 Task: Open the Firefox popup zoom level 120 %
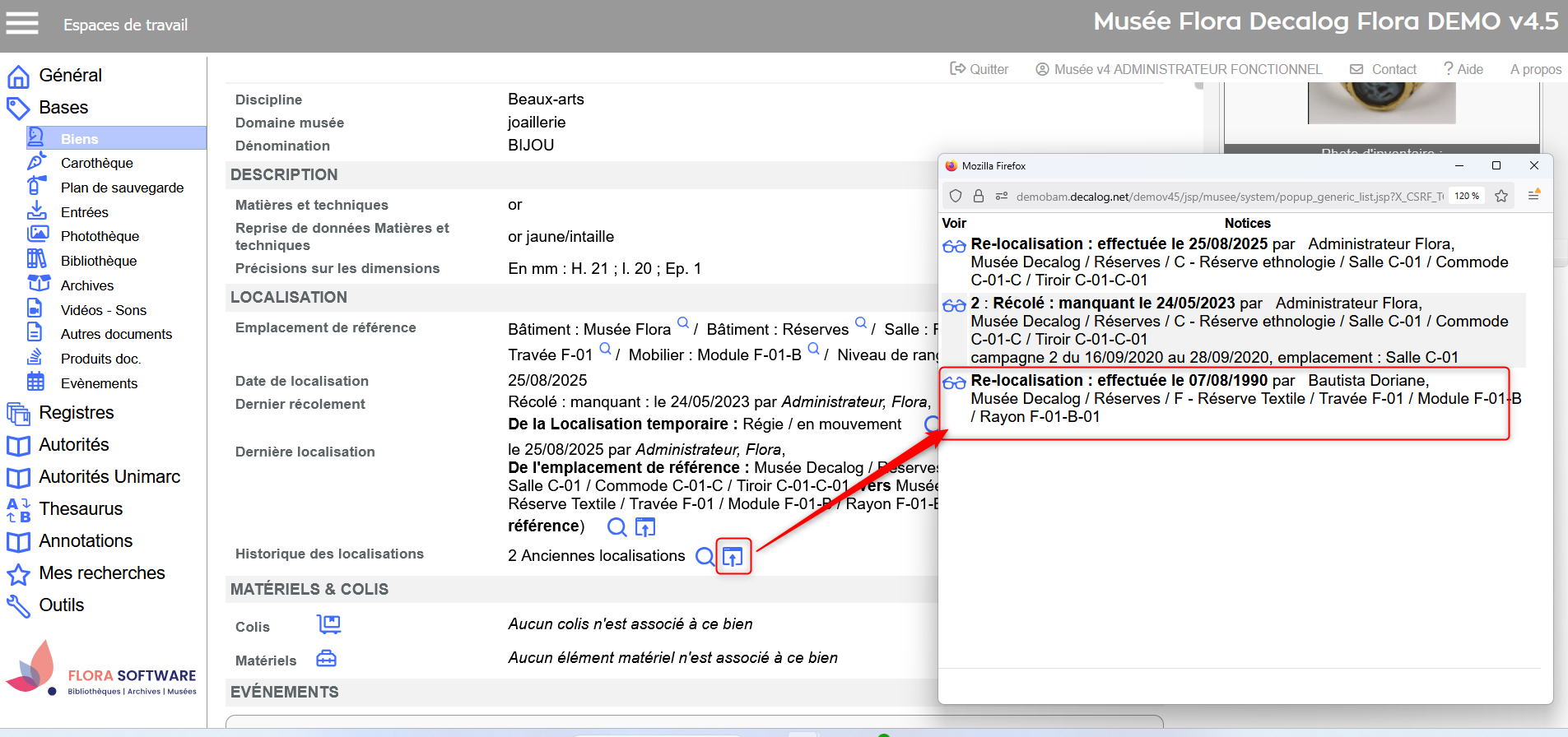point(1466,196)
